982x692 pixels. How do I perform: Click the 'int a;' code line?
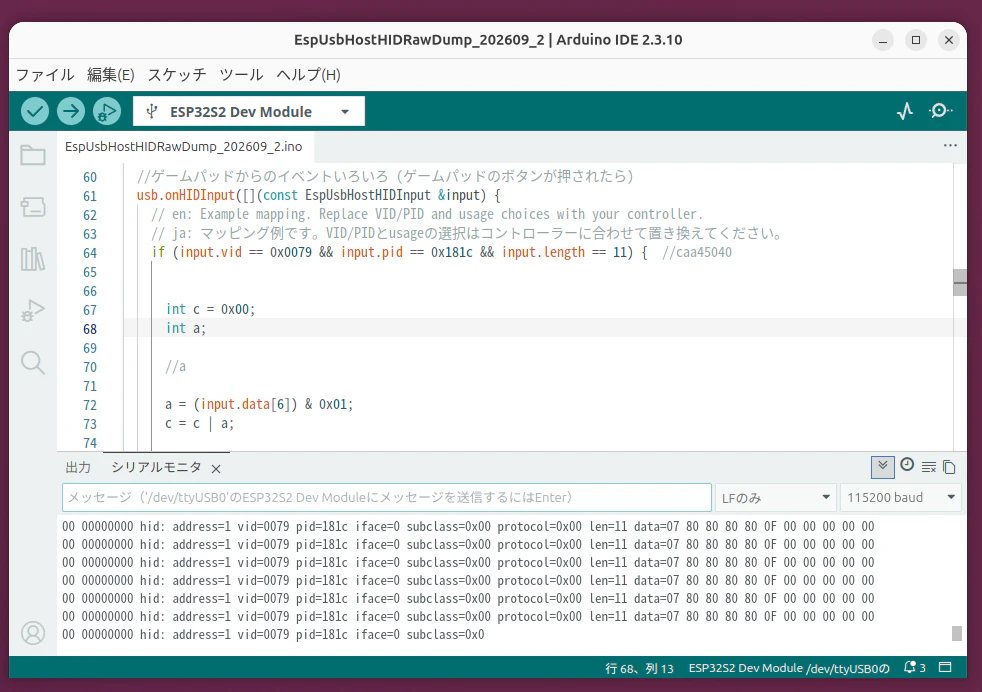(186, 328)
